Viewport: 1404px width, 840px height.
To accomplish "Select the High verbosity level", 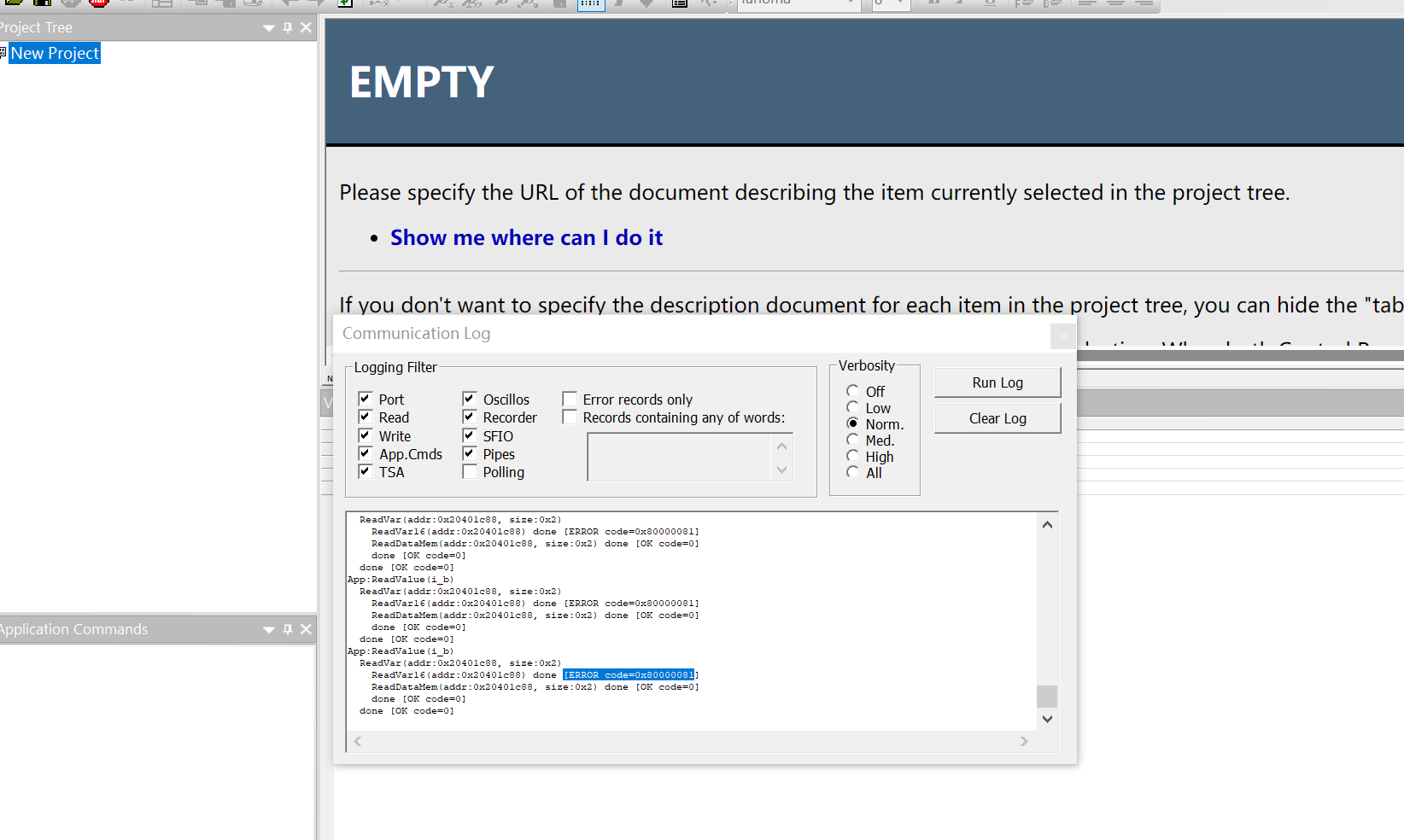I will pyautogui.click(x=852, y=456).
